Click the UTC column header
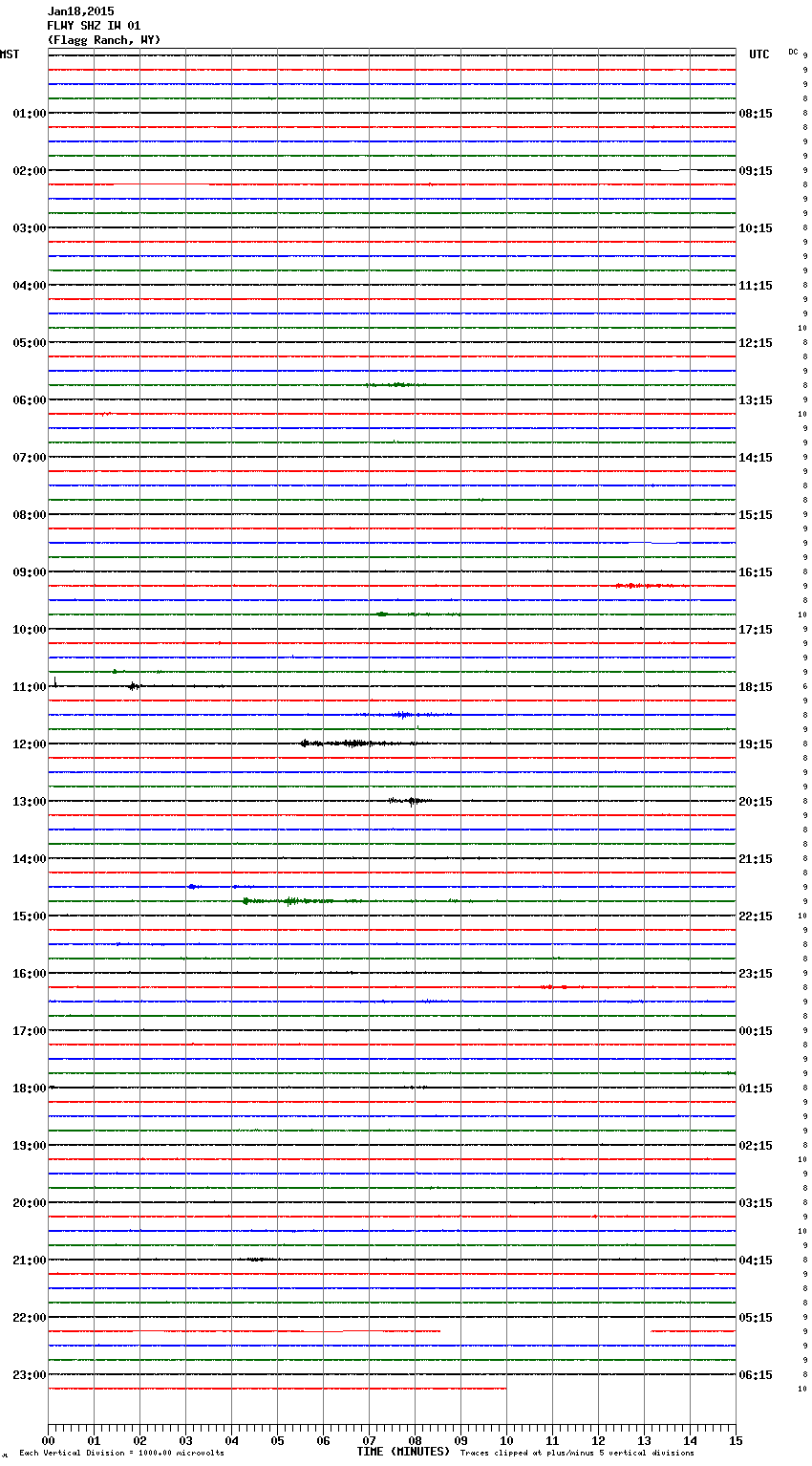 (x=759, y=54)
